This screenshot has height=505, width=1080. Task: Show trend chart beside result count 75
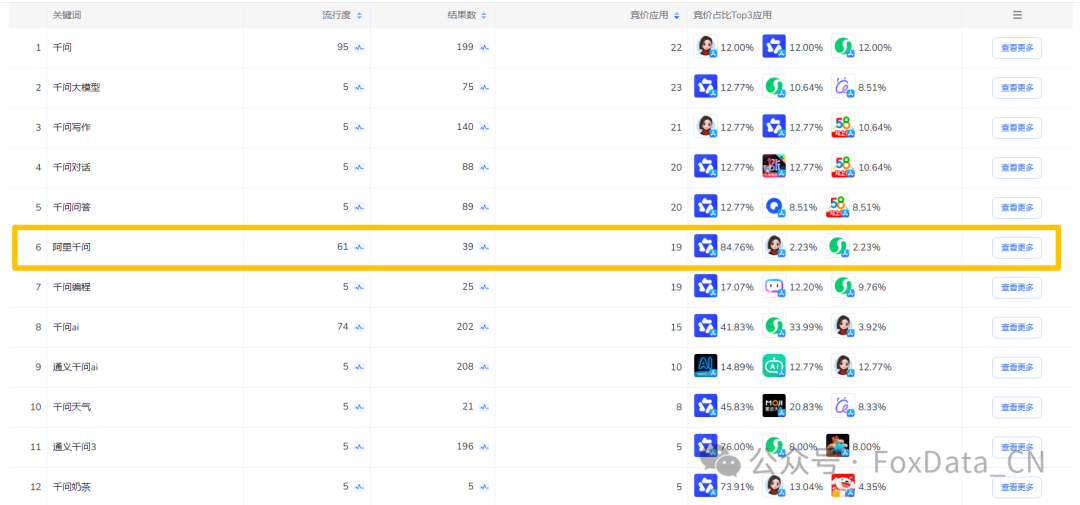click(484, 87)
